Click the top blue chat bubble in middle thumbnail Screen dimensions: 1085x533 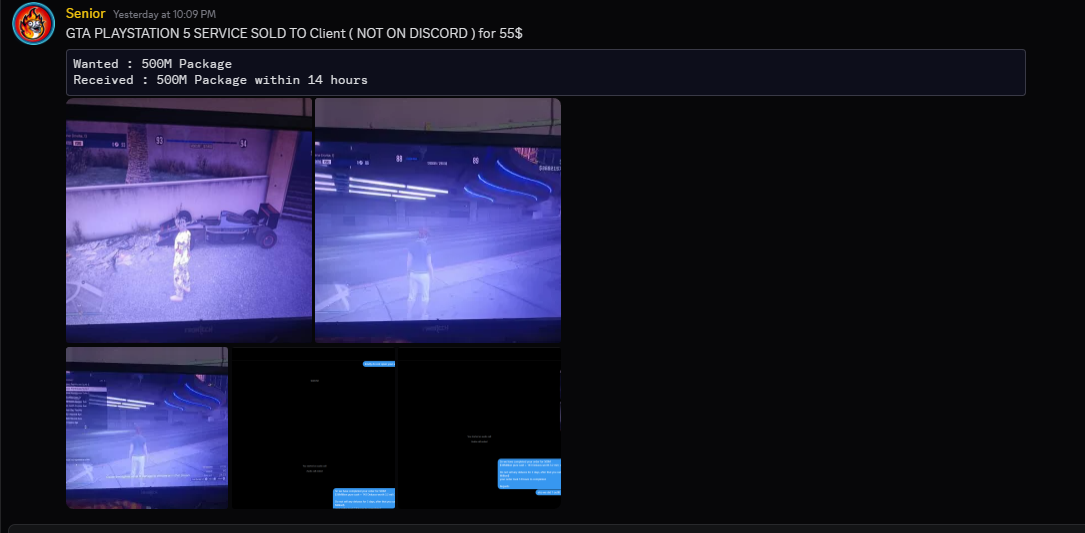point(378,364)
